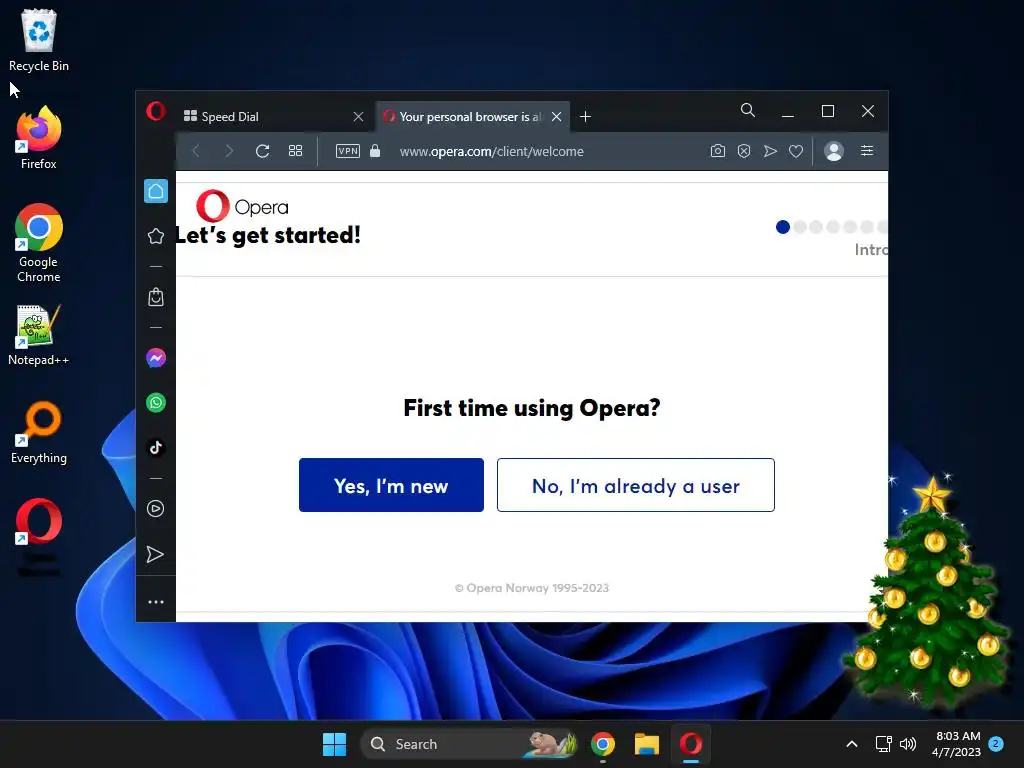The height and width of the screenshot is (768, 1024).
Task: Open the clock and date 8:03 AM
Action: click(957, 744)
